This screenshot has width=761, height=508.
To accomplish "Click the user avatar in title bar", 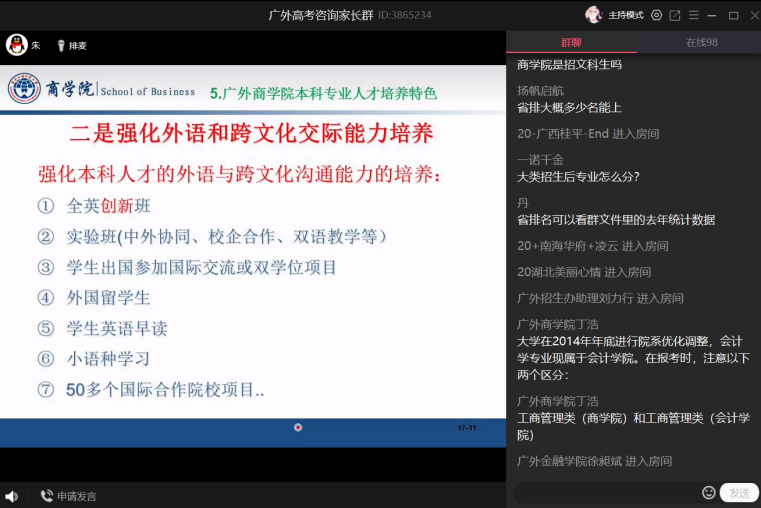I will 593,15.
